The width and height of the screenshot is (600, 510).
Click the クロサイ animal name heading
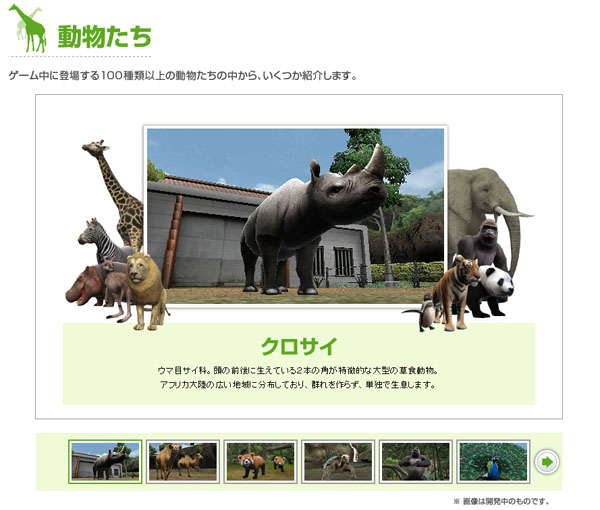pos(299,346)
